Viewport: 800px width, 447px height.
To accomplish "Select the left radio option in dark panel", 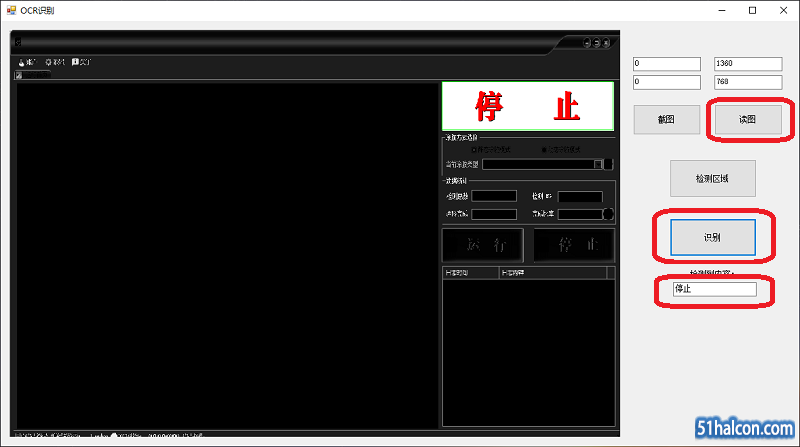I will coord(474,150).
